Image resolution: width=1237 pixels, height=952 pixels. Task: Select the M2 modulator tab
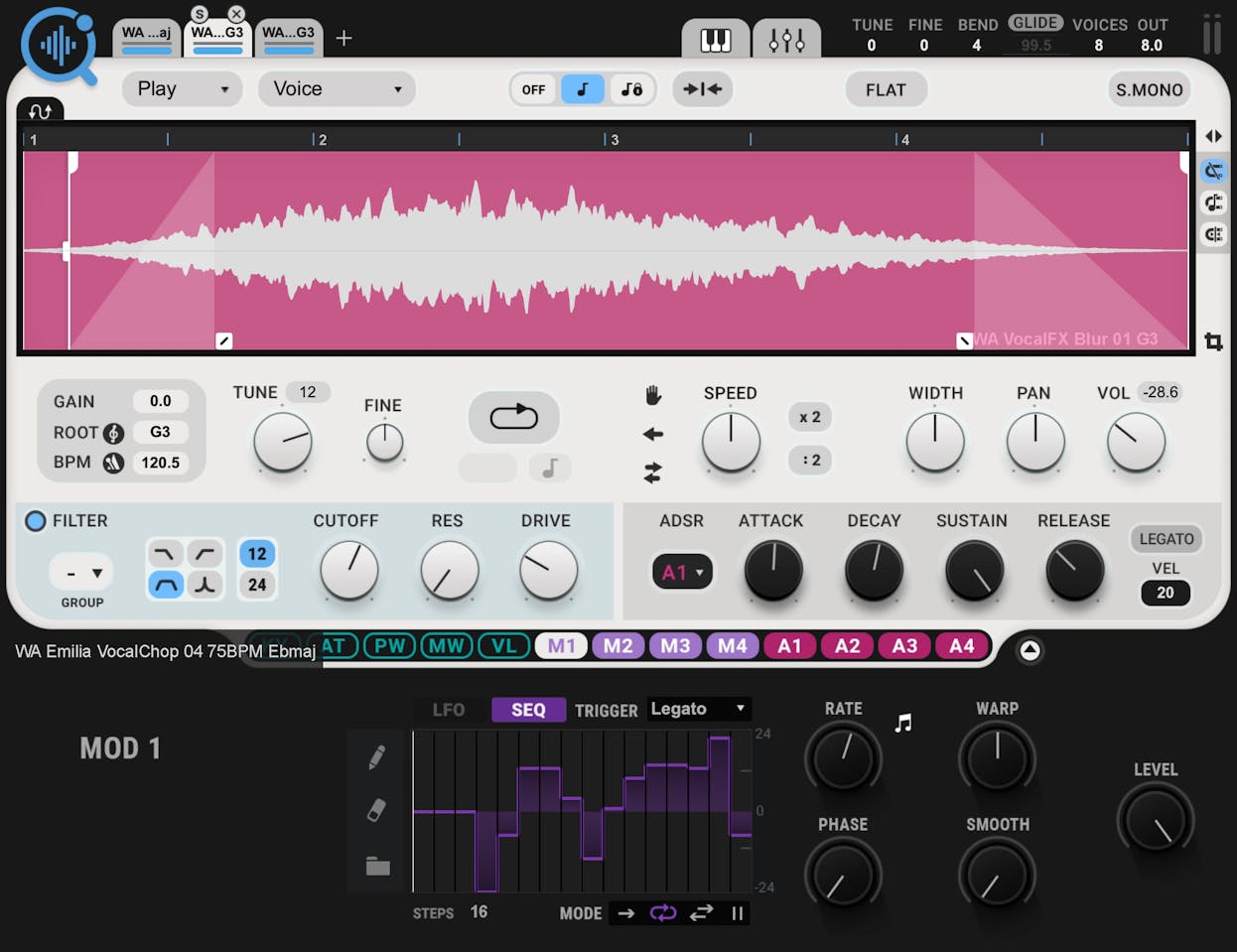click(x=618, y=646)
